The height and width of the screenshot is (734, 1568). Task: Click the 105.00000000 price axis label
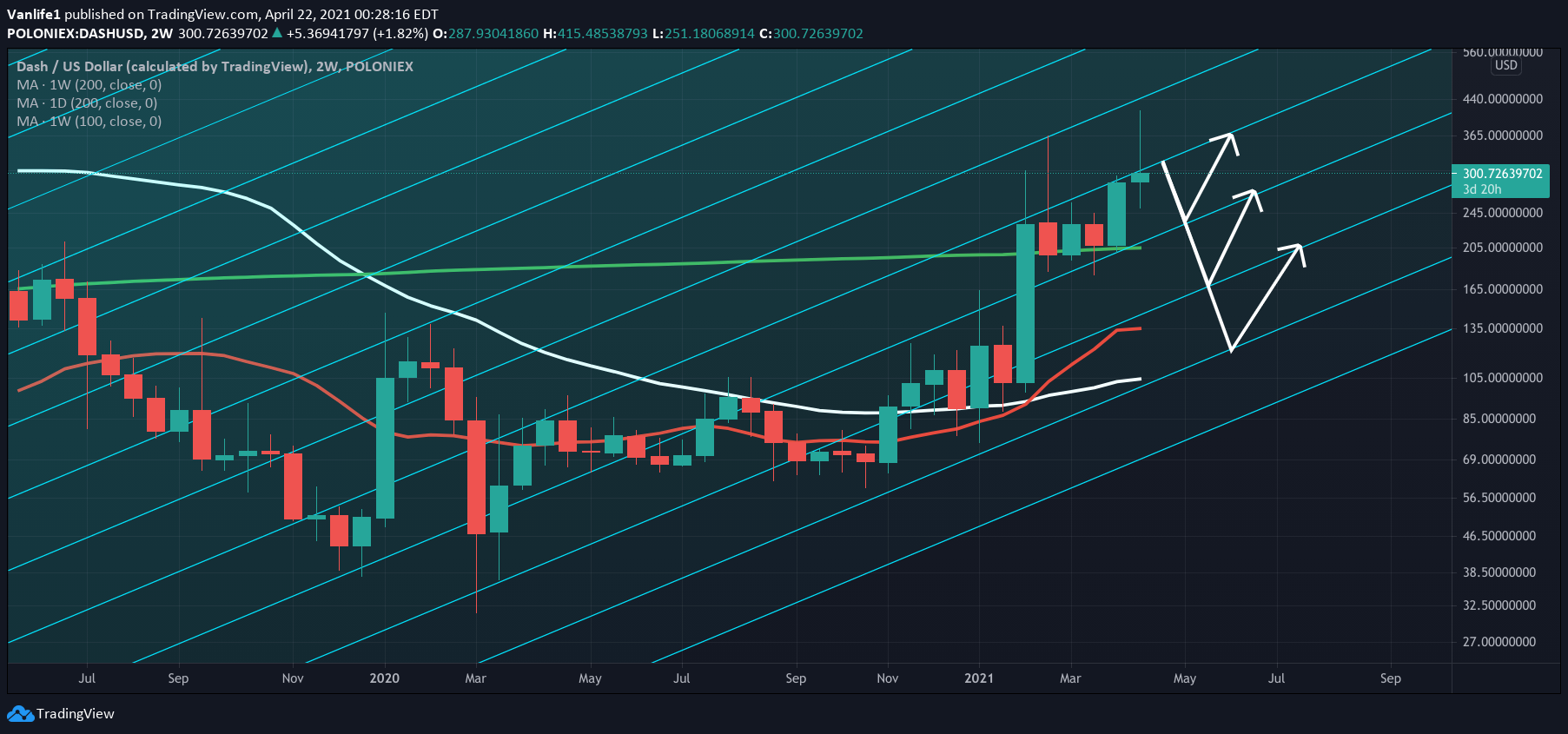1503,378
